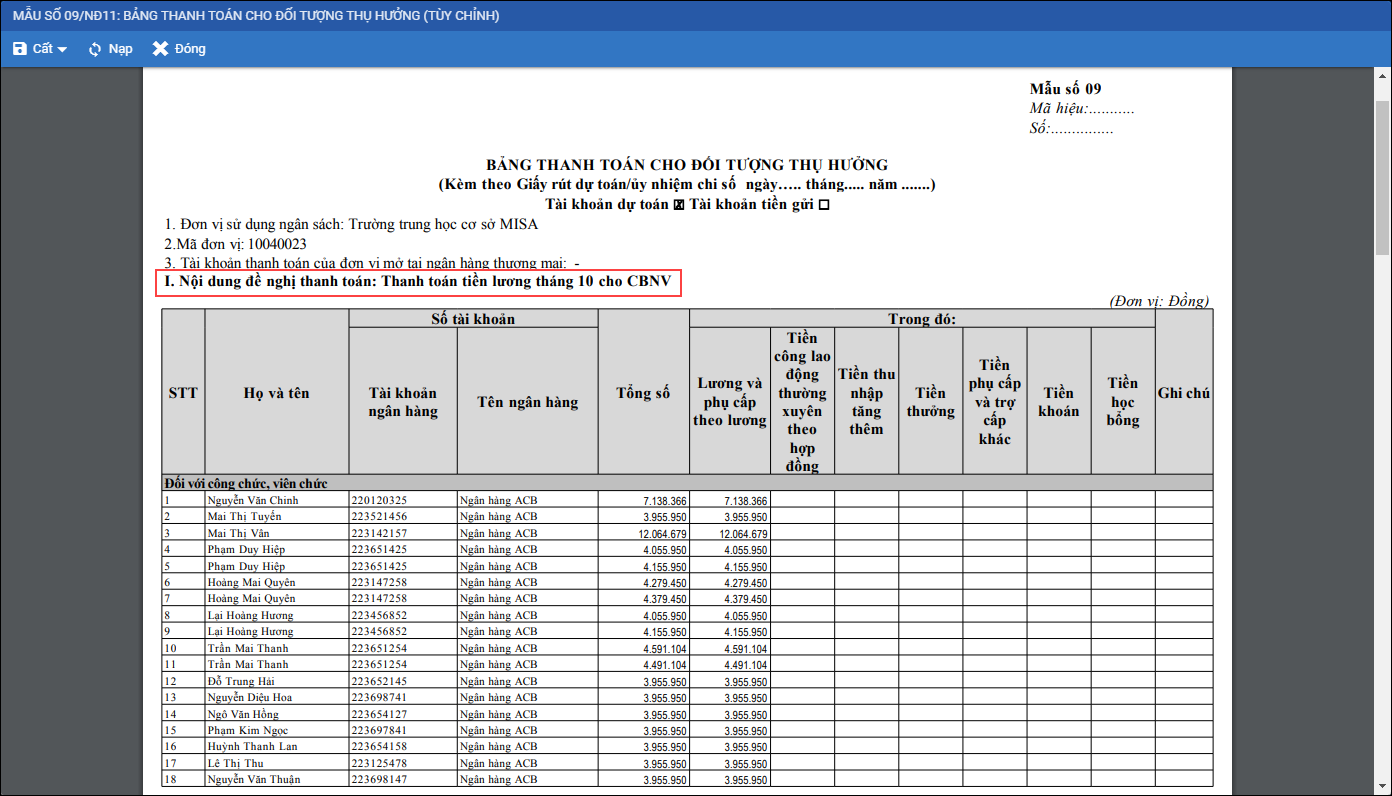Click the highlighted Nội dung đề nghị thanh toán line
Screen dimensions: 1392x796
click(x=421, y=283)
